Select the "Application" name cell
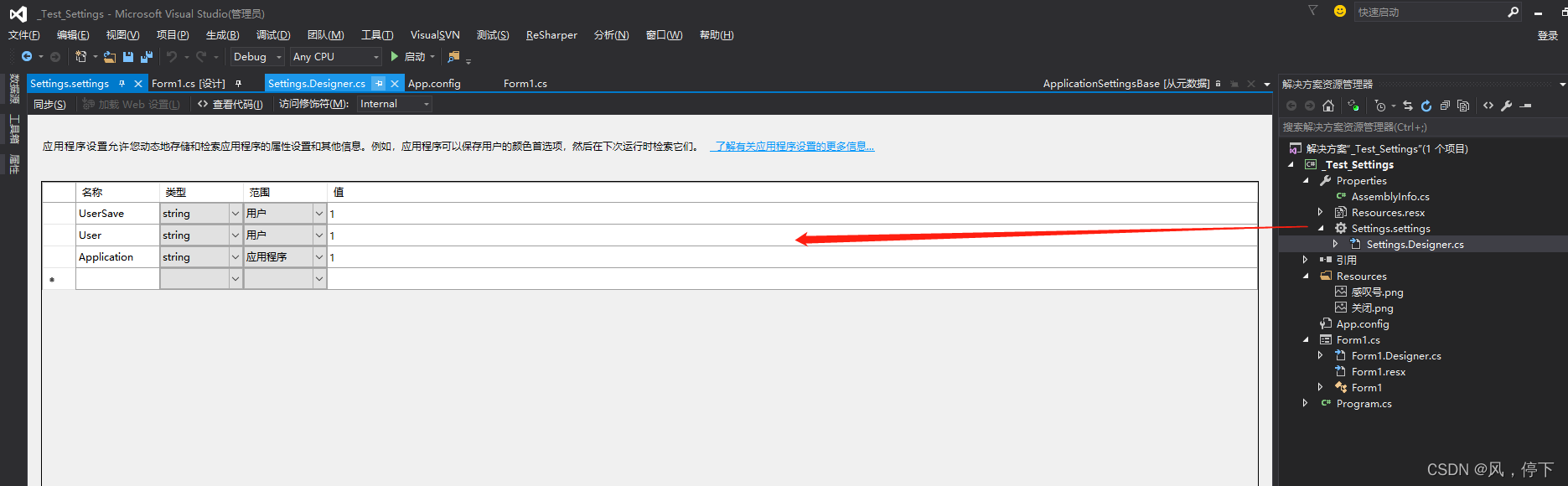Screen dimensions: 1568x486 coord(117,257)
